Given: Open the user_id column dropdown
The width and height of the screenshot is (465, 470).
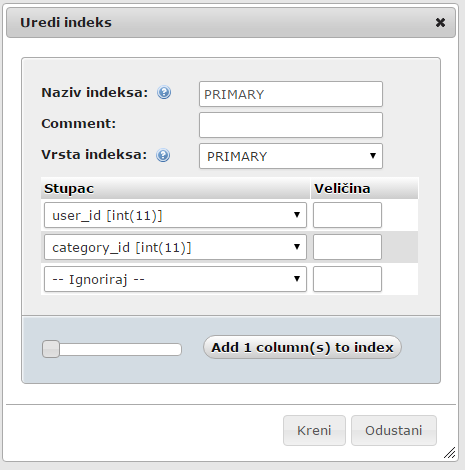Looking at the screenshot, I should coord(175,215).
